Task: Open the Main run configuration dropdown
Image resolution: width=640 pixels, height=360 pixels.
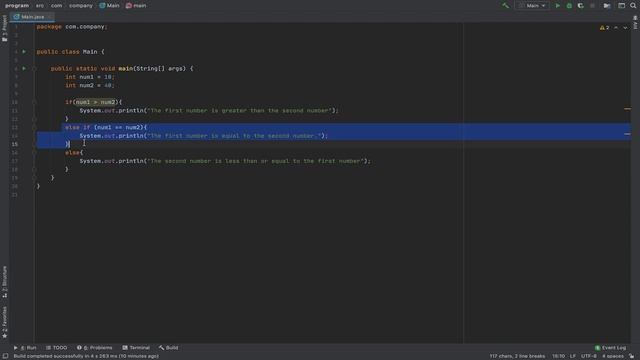Action: 532,6
